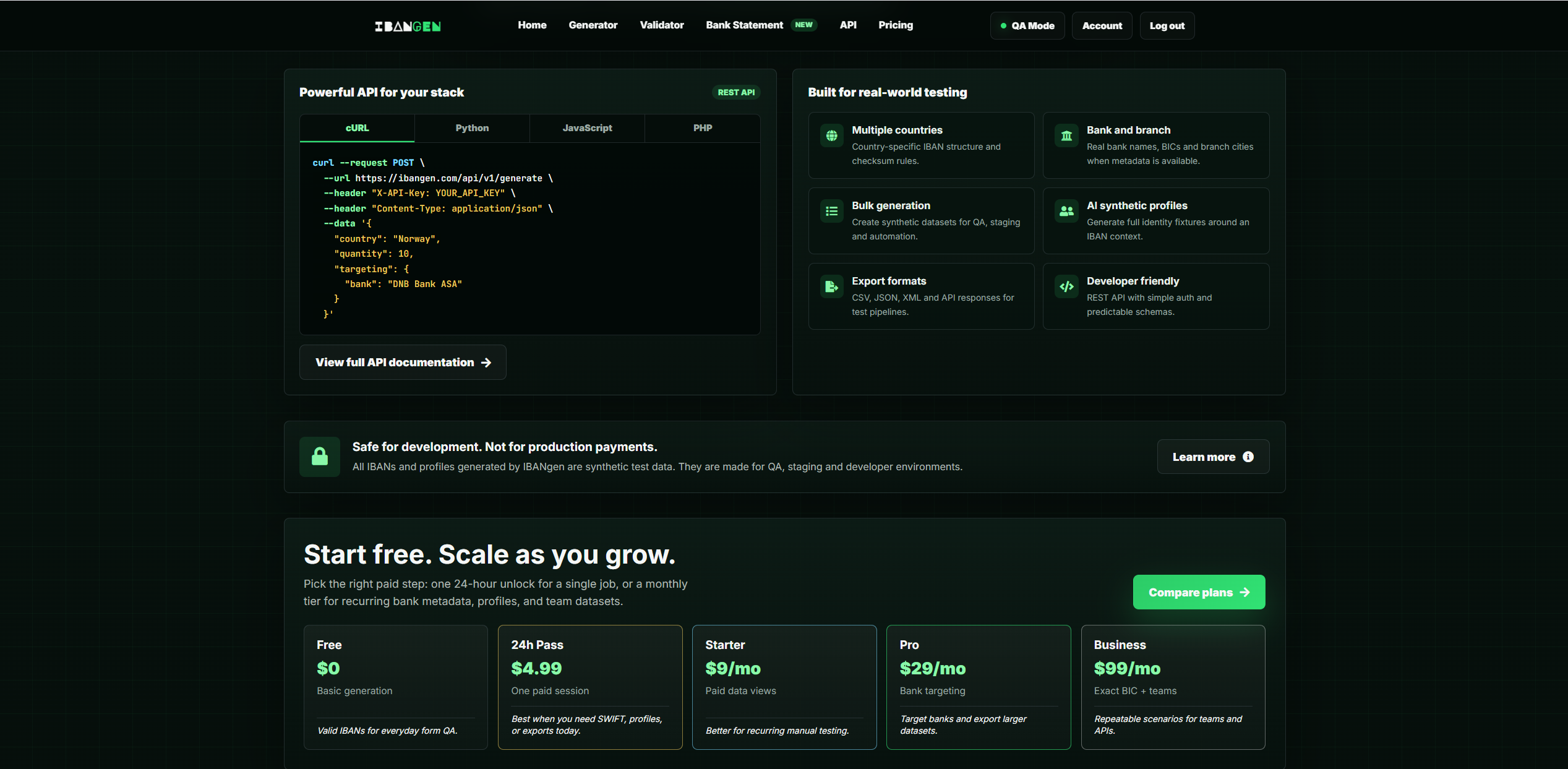Switch to the JavaScript code tab
The height and width of the screenshot is (769, 1568).
tap(587, 128)
